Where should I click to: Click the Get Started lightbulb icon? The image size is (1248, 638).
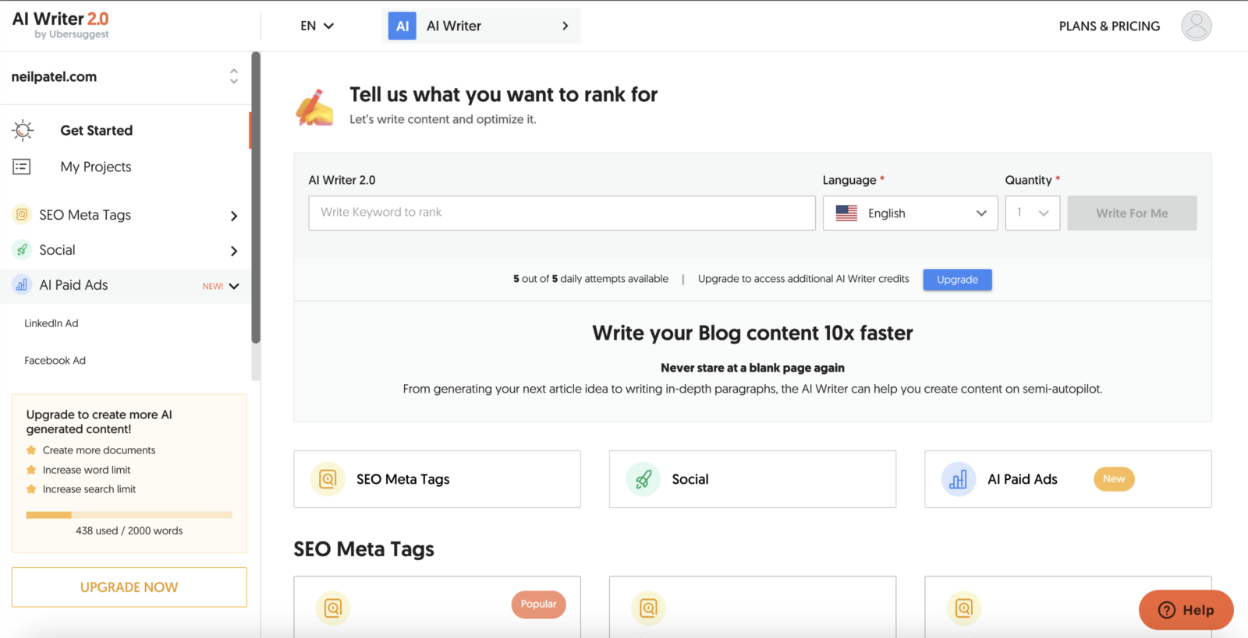(22, 130)
